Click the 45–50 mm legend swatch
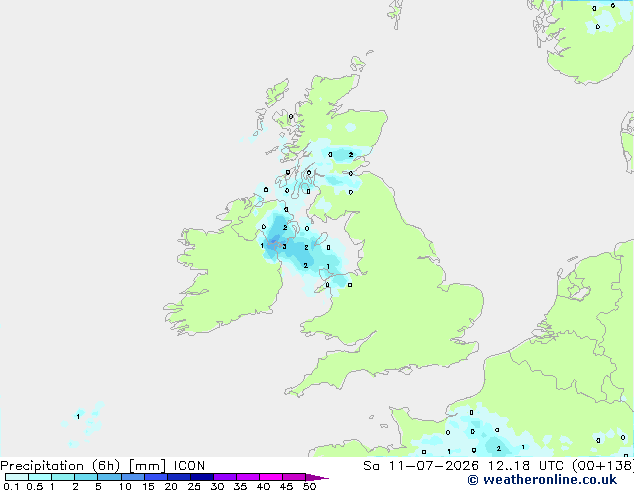 [x=294, y=477]
